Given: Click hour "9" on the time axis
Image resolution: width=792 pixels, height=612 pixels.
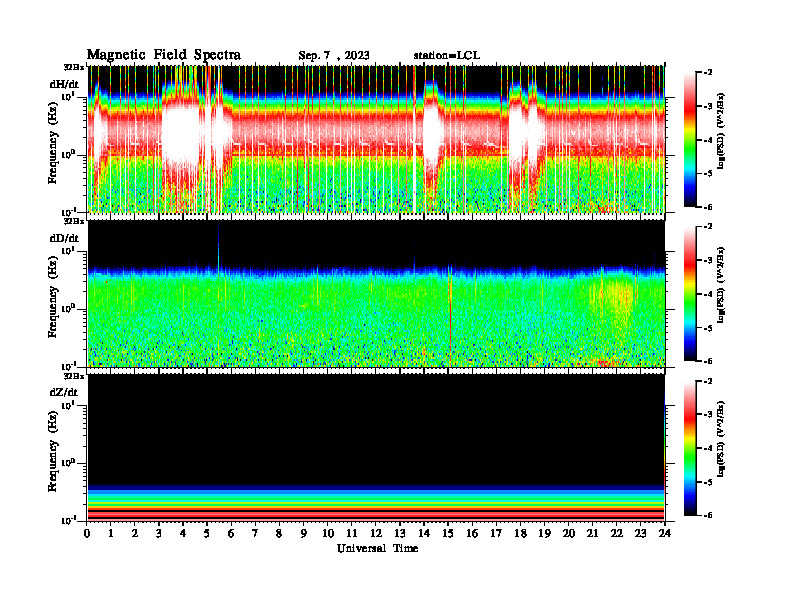Looking at the screenshot, I should tap(304, 533).
